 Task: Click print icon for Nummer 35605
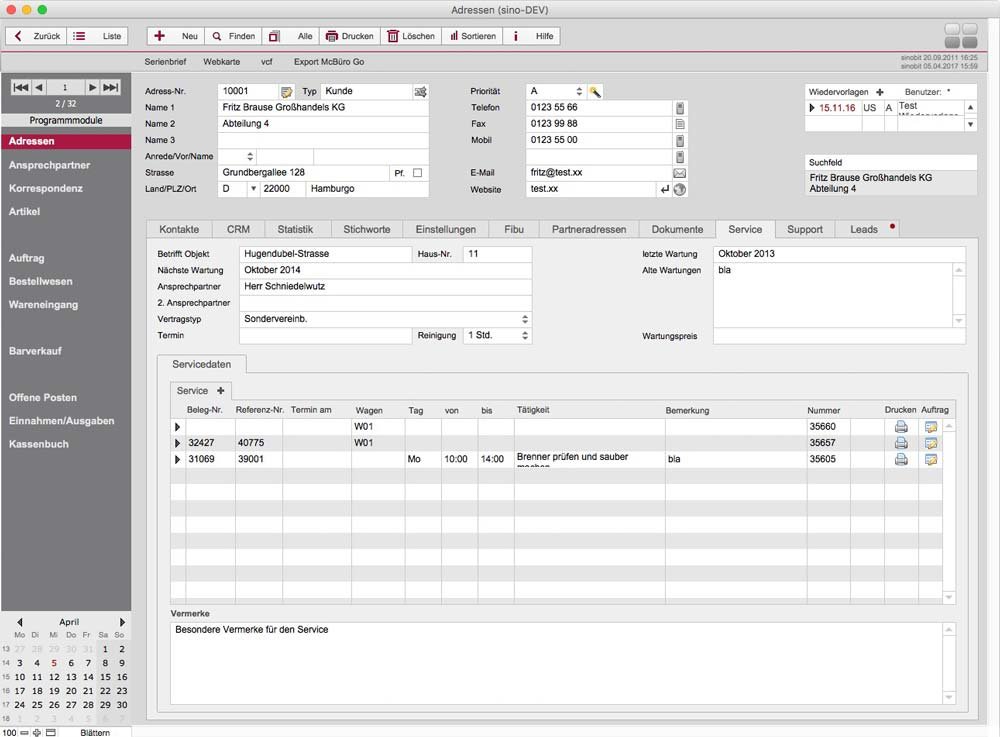tap(901, 460)
